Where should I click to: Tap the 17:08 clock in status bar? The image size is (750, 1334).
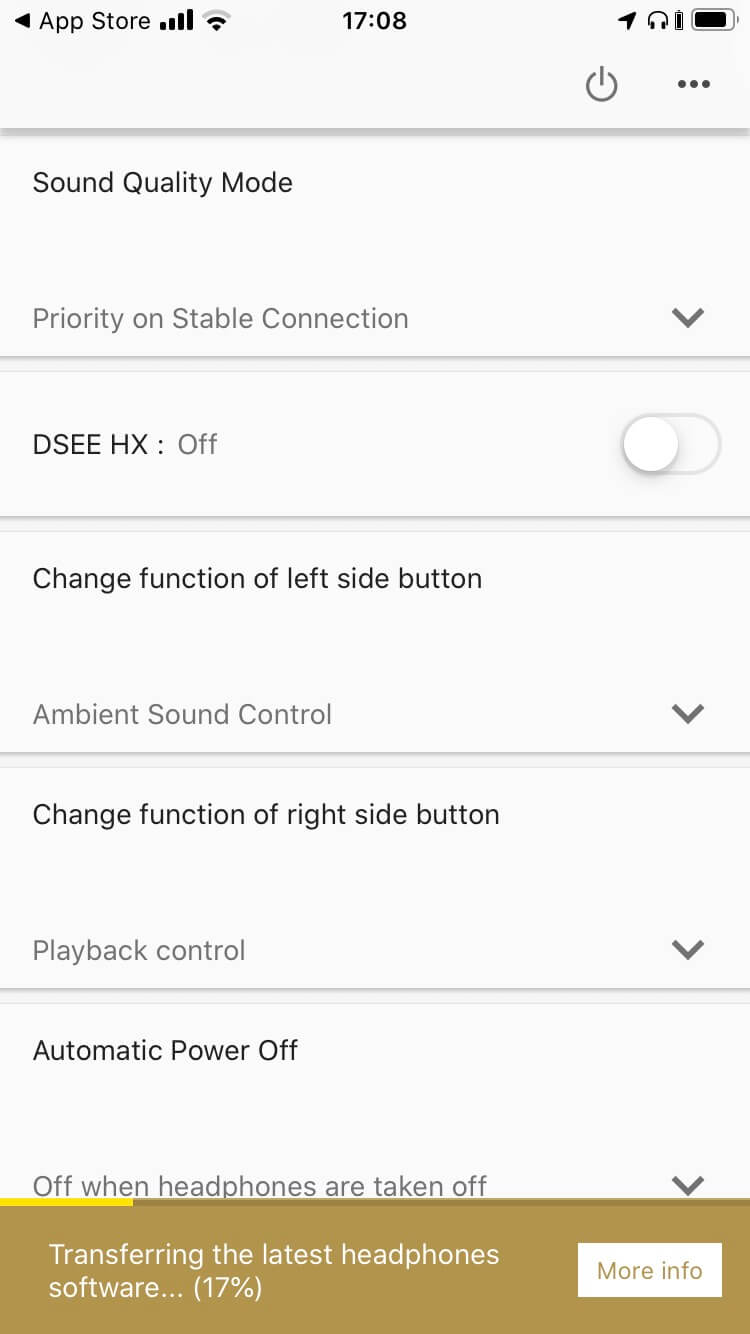374,21
